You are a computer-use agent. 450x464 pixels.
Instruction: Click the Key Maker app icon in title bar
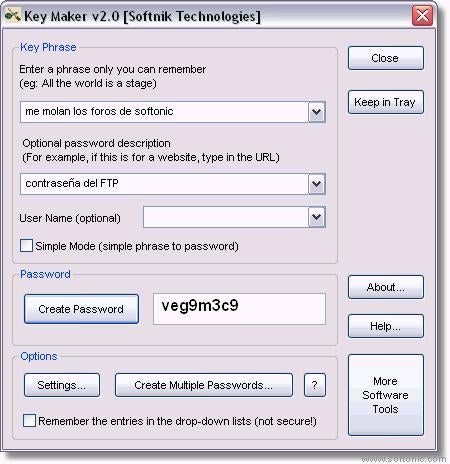point(12,15)
